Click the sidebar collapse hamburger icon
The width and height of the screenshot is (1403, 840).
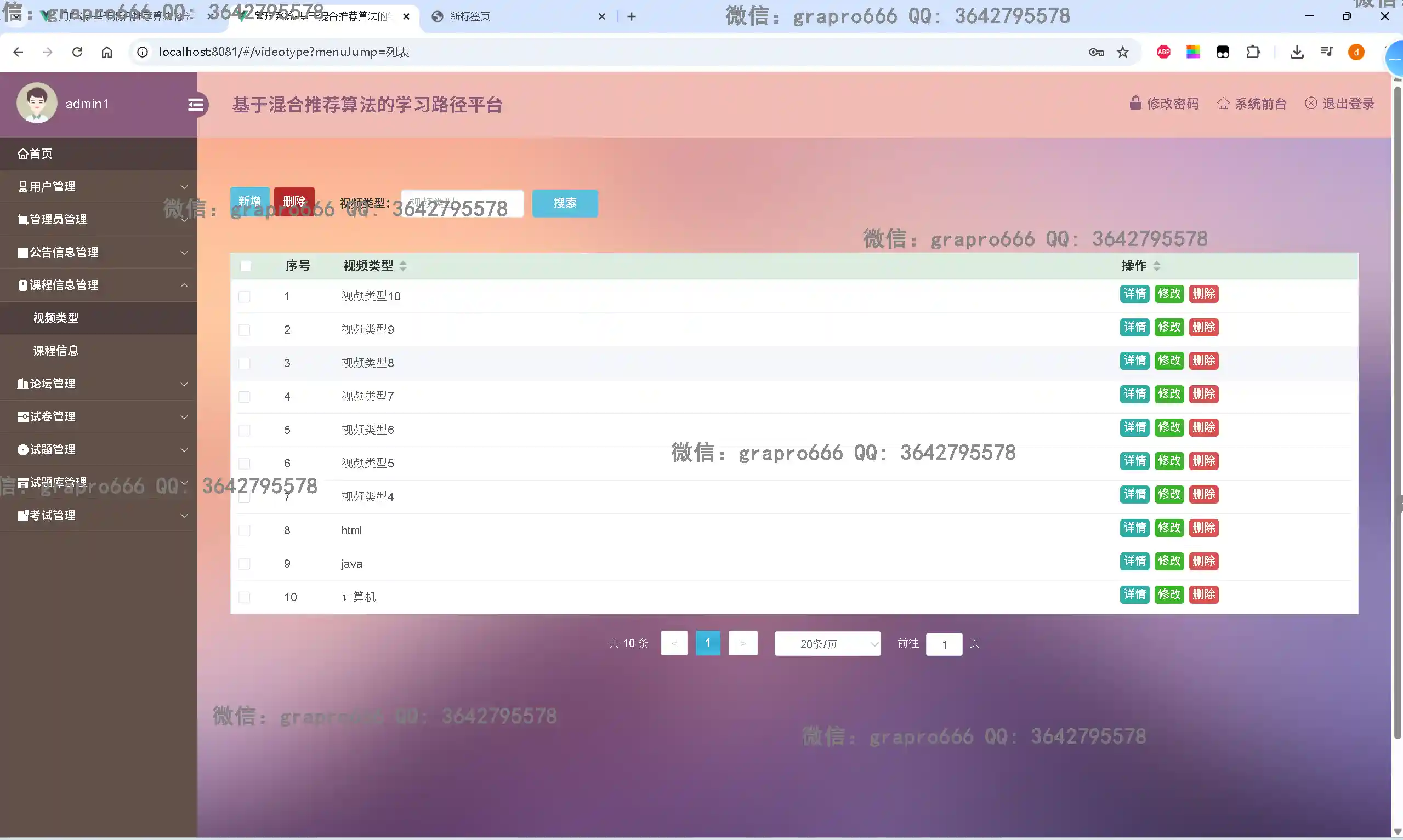(195, 105)
